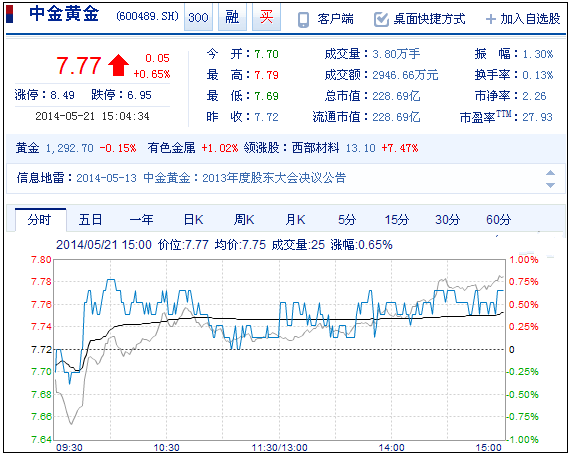
Task: Click the 最高 value 7.79
Action: coord(266,75)
